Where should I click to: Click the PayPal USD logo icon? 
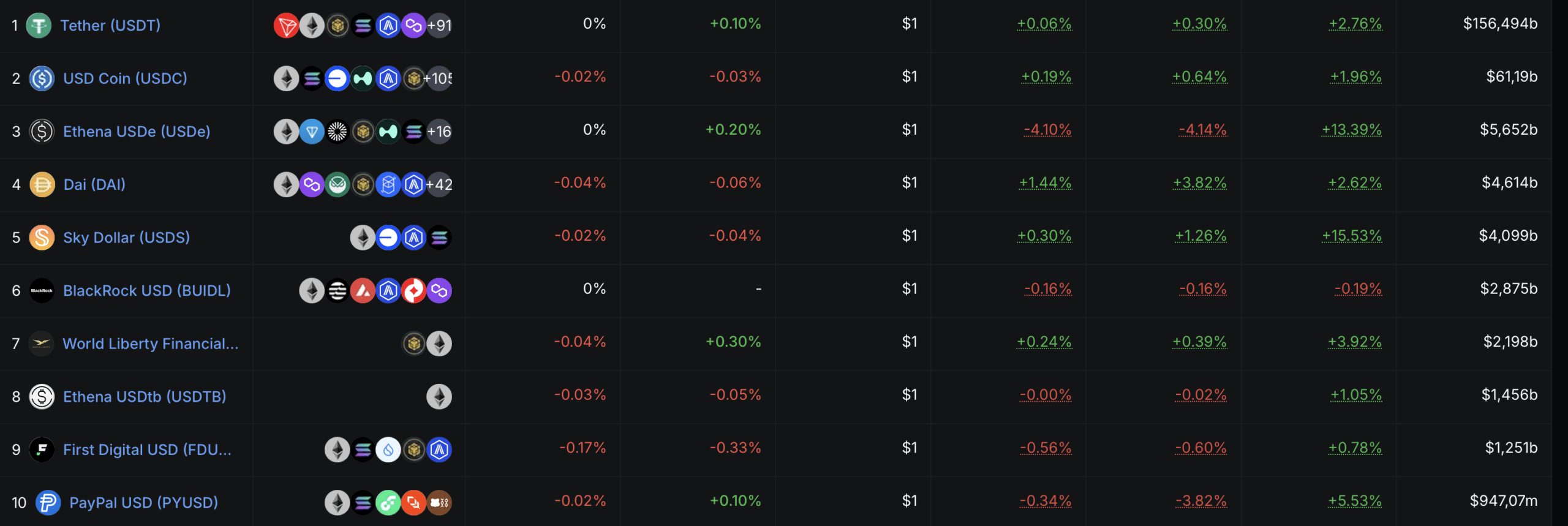[48, 503]
